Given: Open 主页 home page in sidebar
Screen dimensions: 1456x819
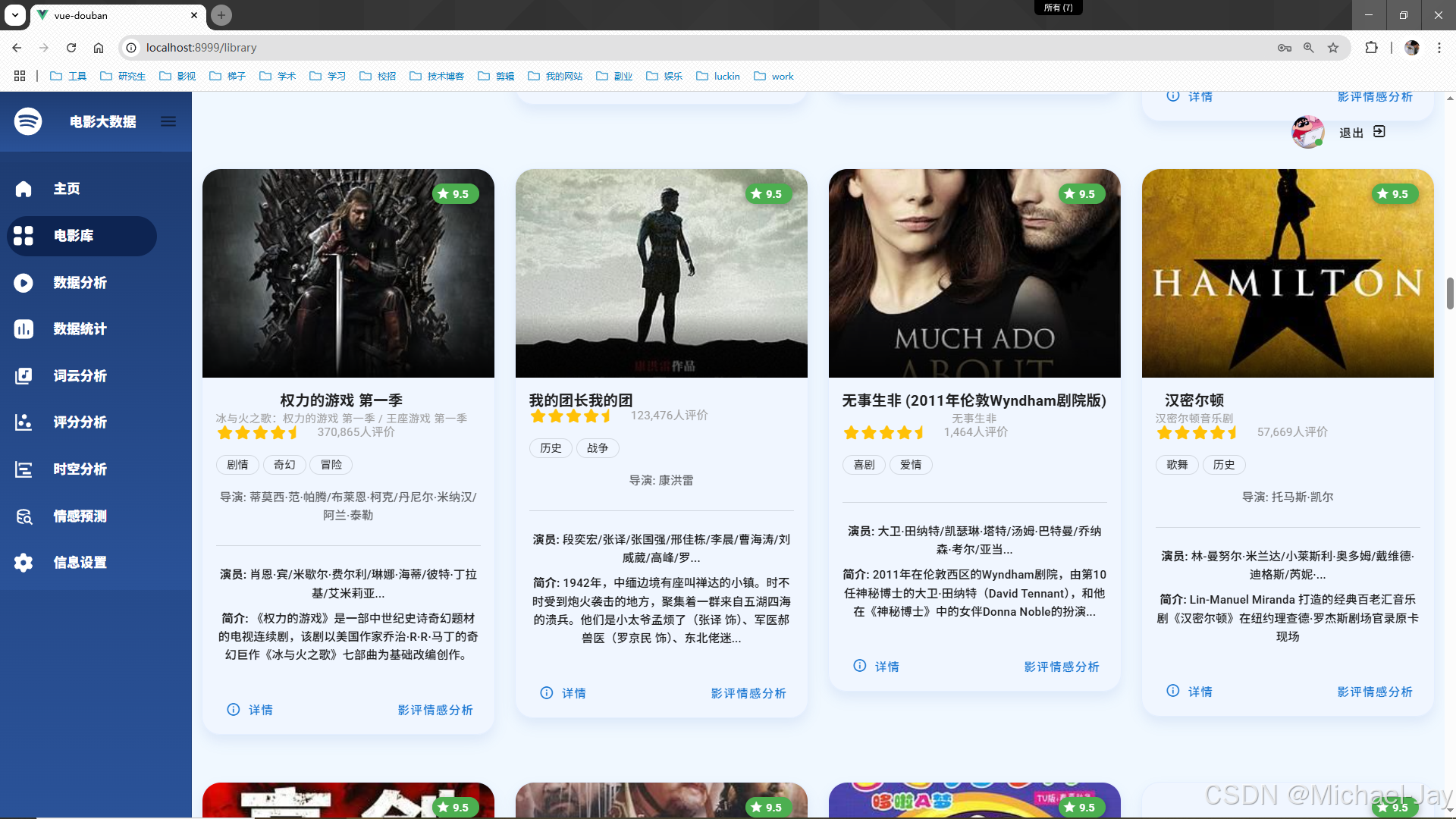Looking at the screenshot, I should pos(66,189).
